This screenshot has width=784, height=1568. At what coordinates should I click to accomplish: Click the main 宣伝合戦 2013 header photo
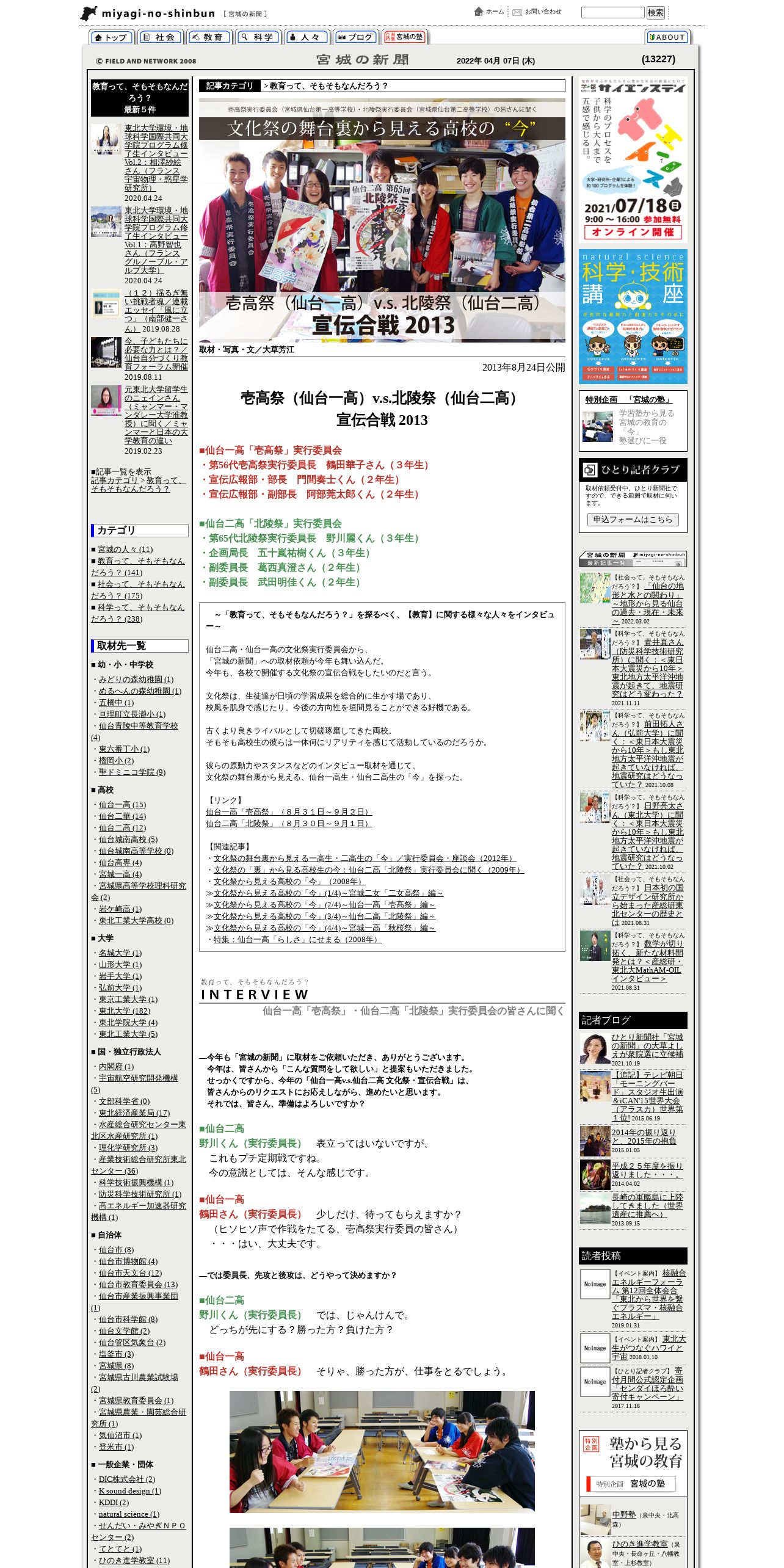(x=382, y=220)
